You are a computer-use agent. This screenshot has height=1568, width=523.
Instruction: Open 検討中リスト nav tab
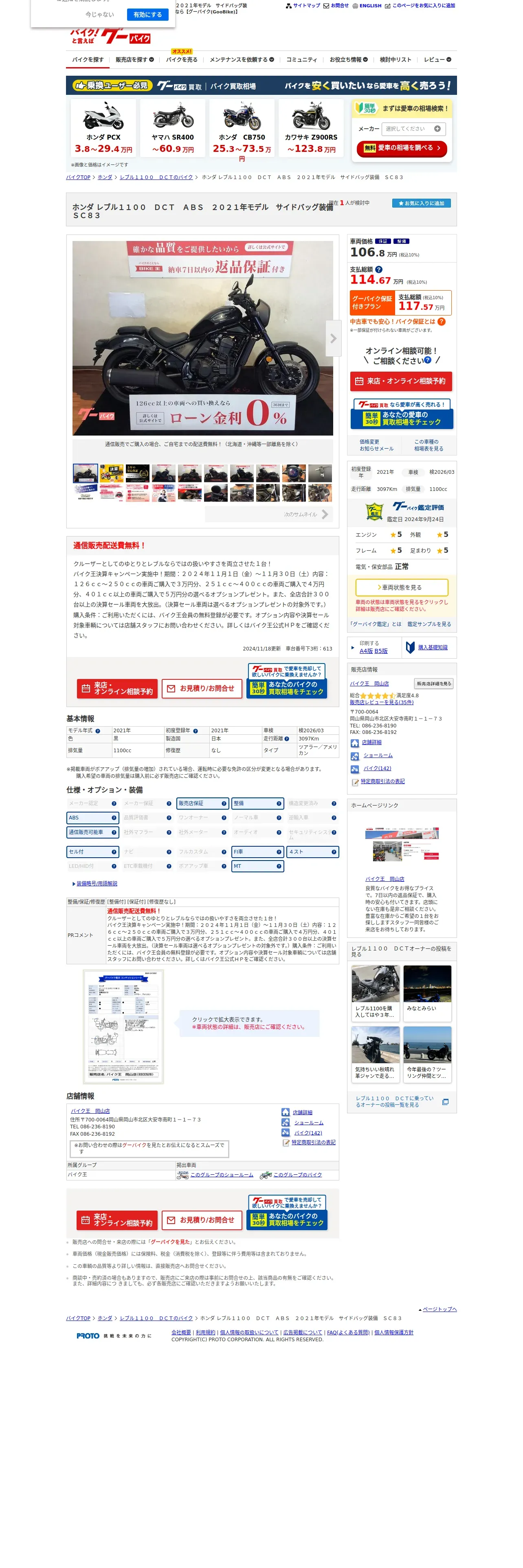point(396,60)
